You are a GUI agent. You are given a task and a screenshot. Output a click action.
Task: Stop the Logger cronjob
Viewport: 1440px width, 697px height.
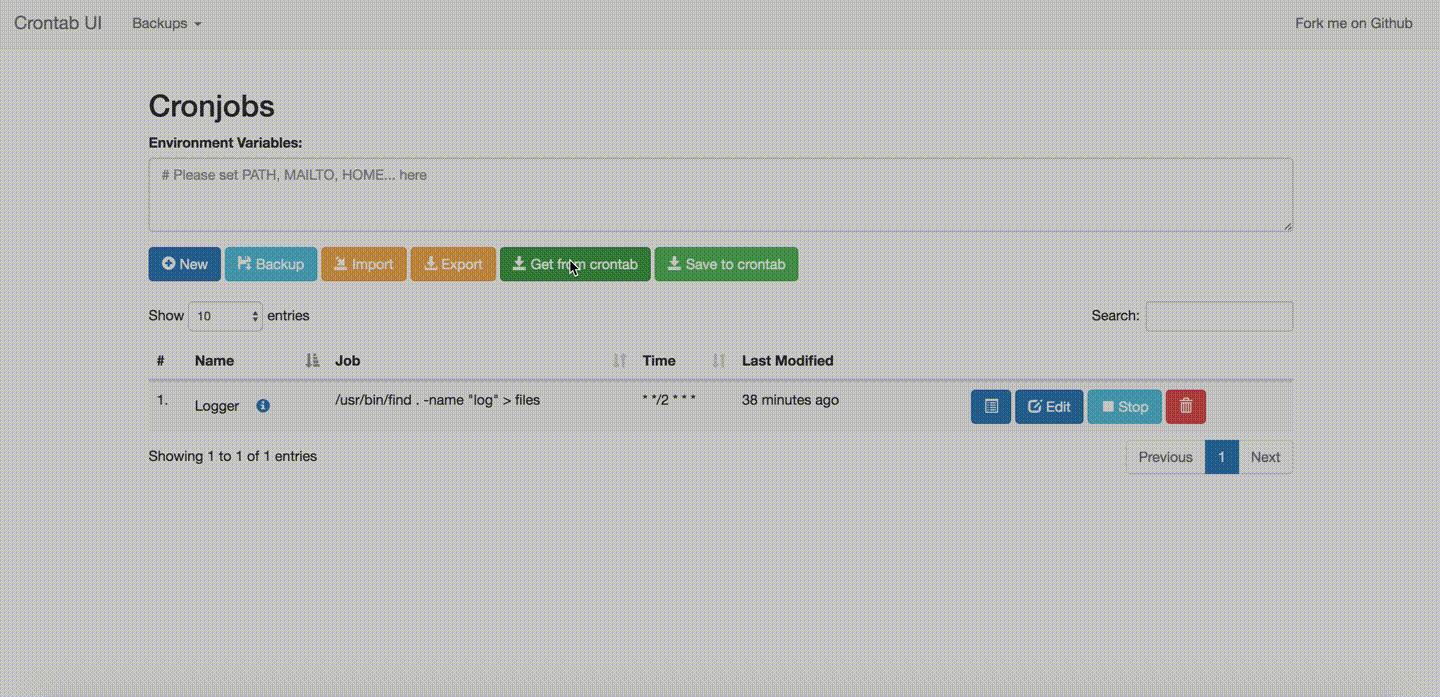click(1125, 407)
